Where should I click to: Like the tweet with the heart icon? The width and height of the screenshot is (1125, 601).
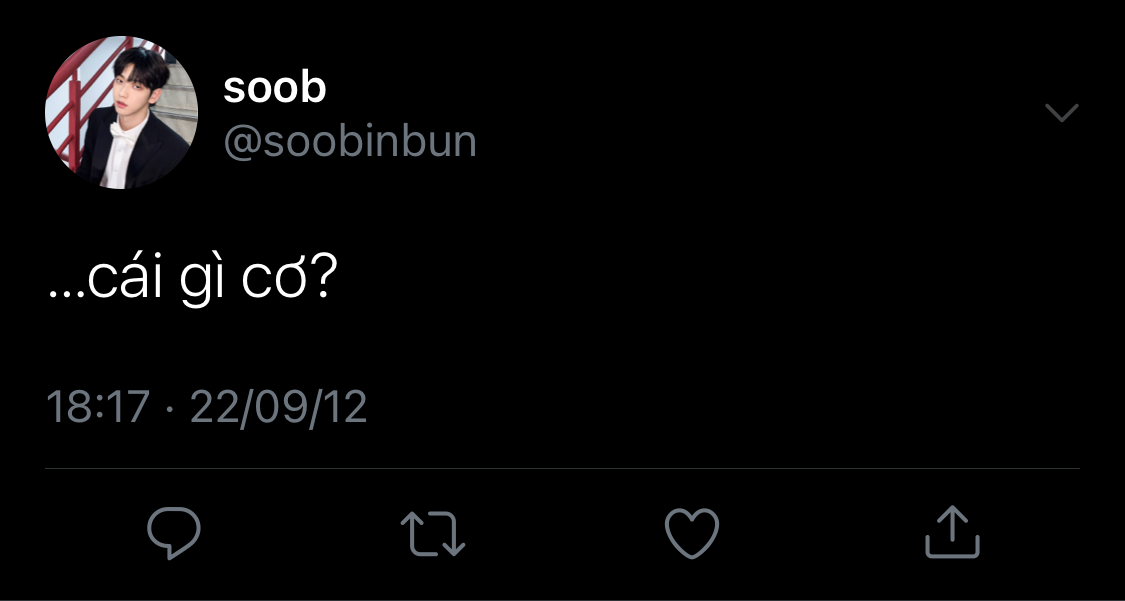(x=692, y=533)
